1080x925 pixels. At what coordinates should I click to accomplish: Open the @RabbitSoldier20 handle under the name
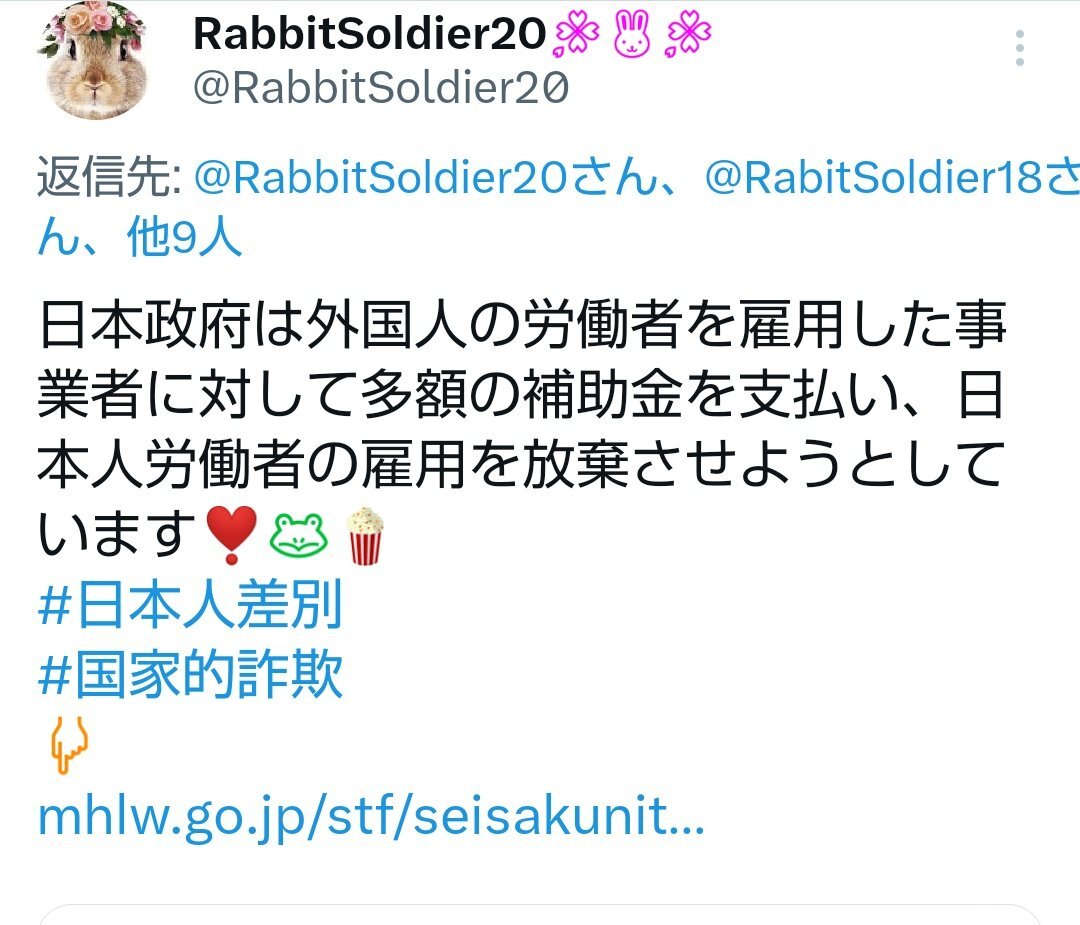click(x=381, y=88)
